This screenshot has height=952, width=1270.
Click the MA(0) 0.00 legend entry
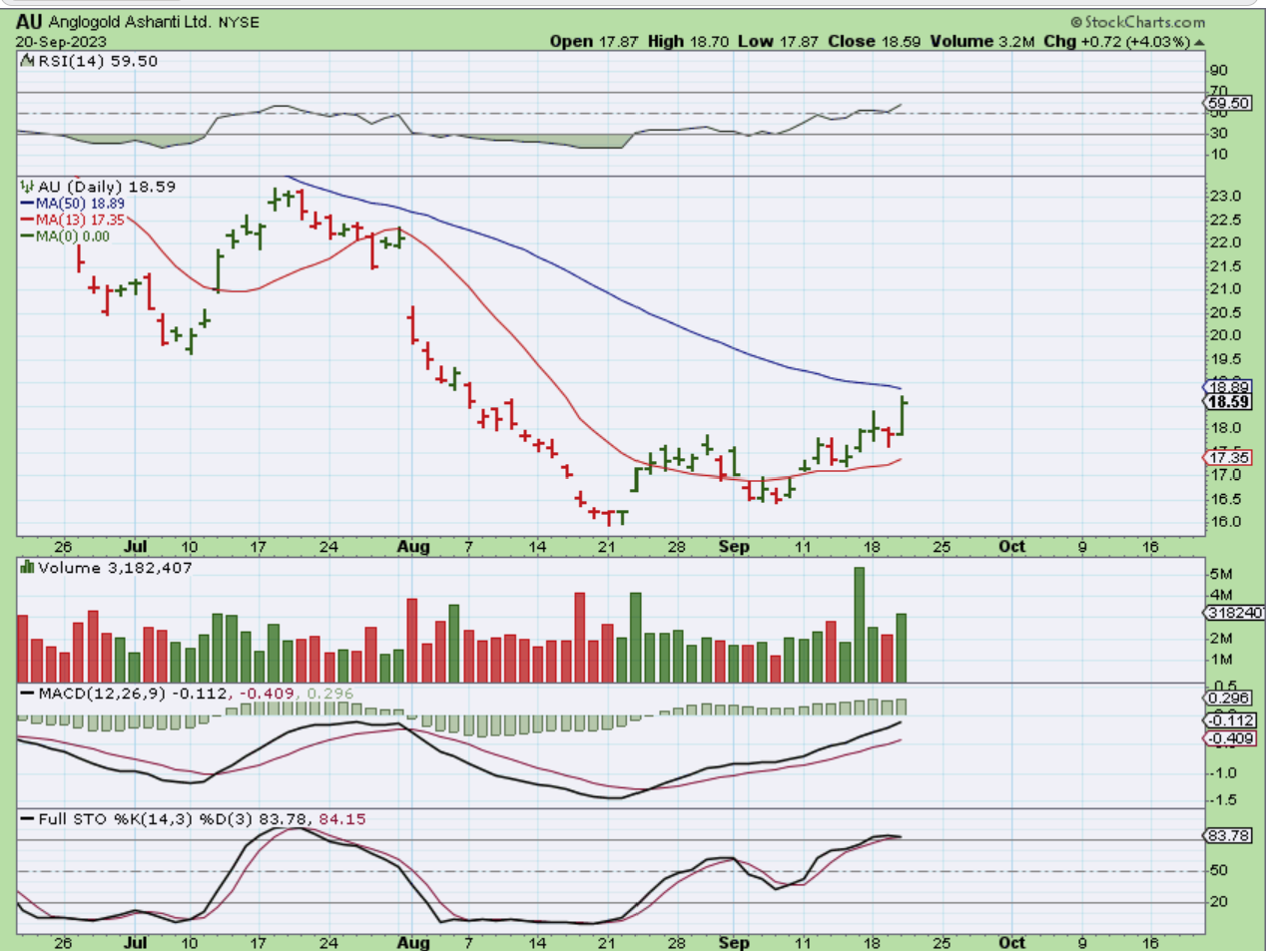click(x=73, y=237)
